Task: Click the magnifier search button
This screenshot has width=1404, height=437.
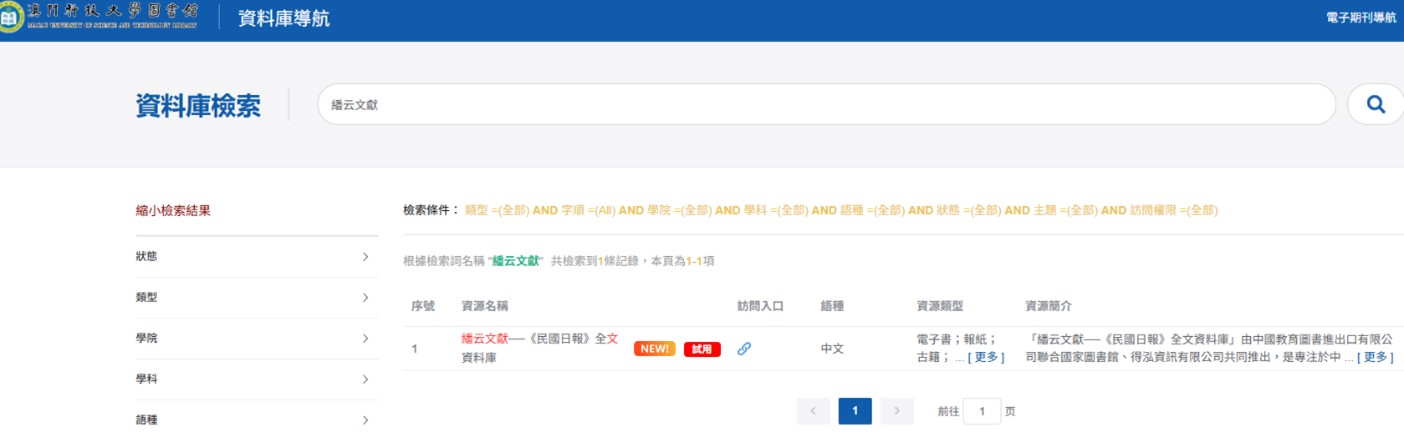Action: click(1376, 104)
